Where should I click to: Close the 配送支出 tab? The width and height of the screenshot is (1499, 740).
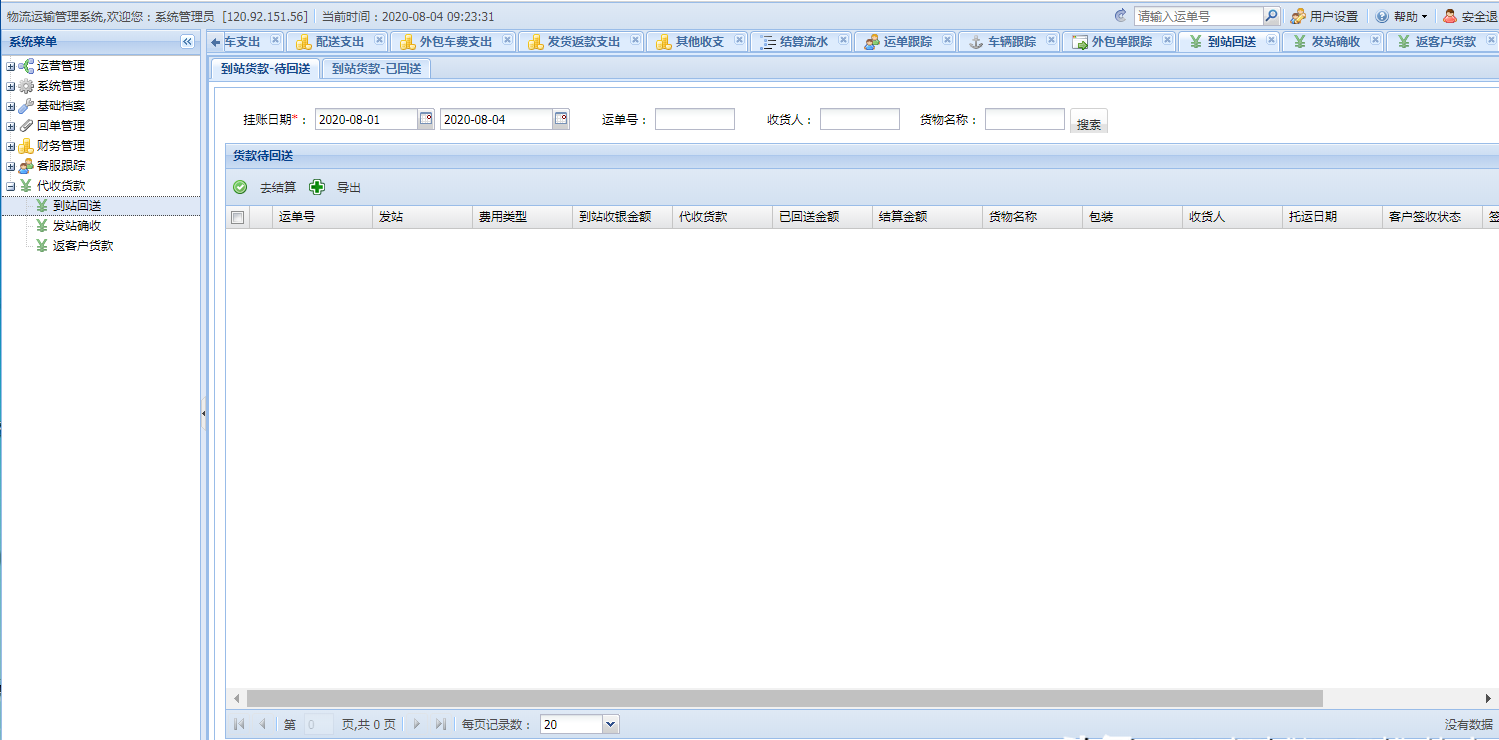(x=379, y=40)
